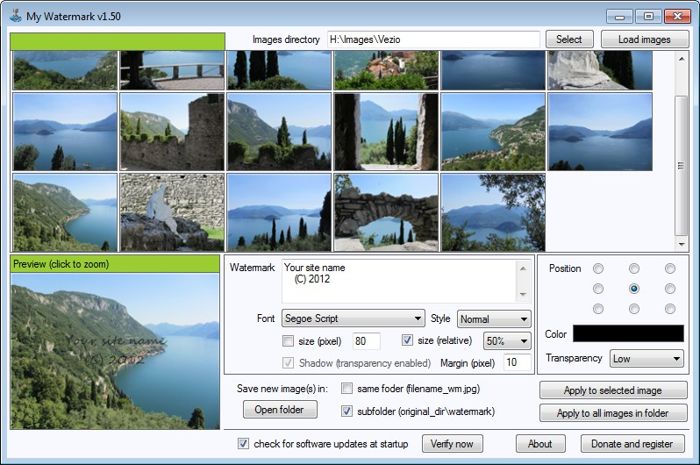The height and width of the screenshot is (465, 700).
Task: Enable the size (pixel) checkbox
Action: tap(288, 341)
